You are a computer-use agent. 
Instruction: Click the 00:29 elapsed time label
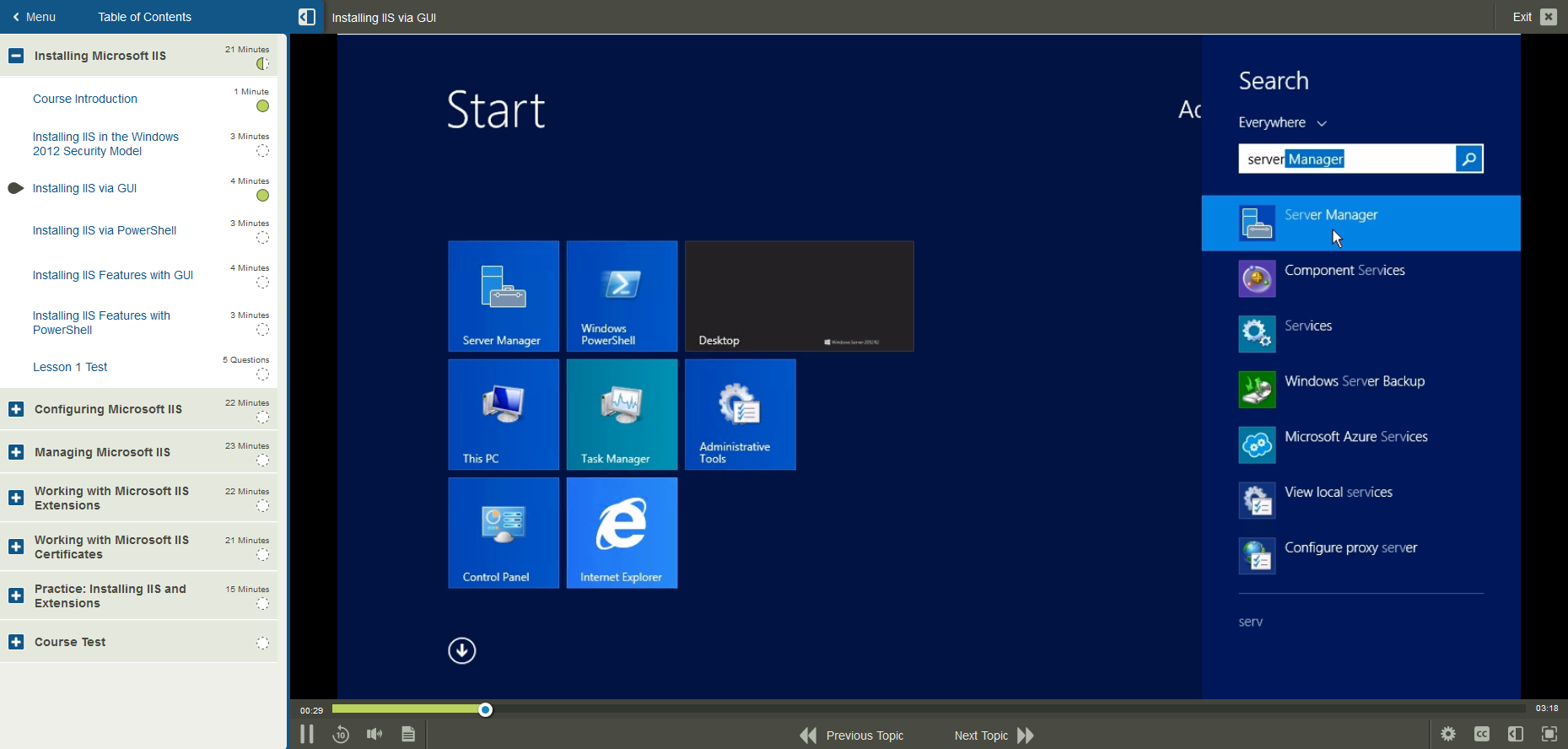(x=311, y=710)
